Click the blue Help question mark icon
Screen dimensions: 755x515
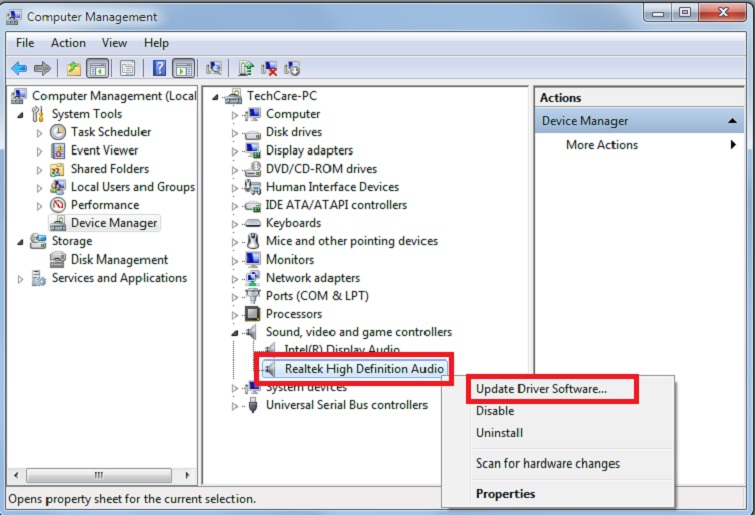point(157,68)
